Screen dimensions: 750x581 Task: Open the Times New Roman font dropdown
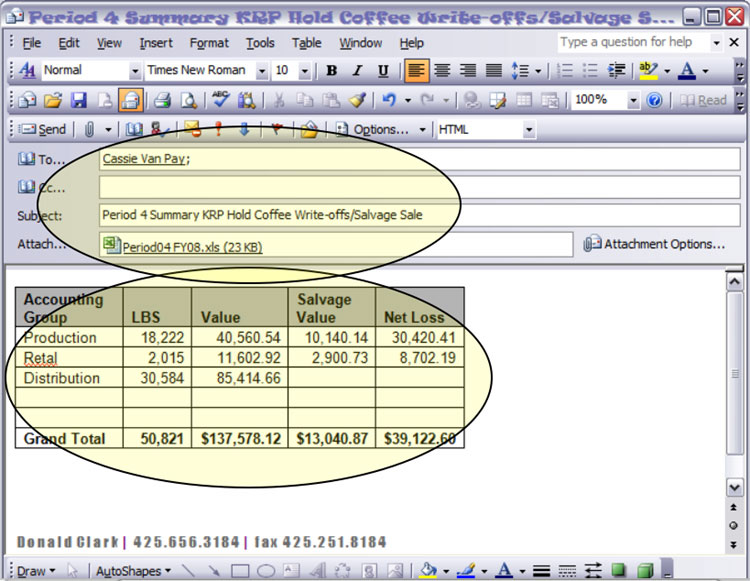(261, 71)
